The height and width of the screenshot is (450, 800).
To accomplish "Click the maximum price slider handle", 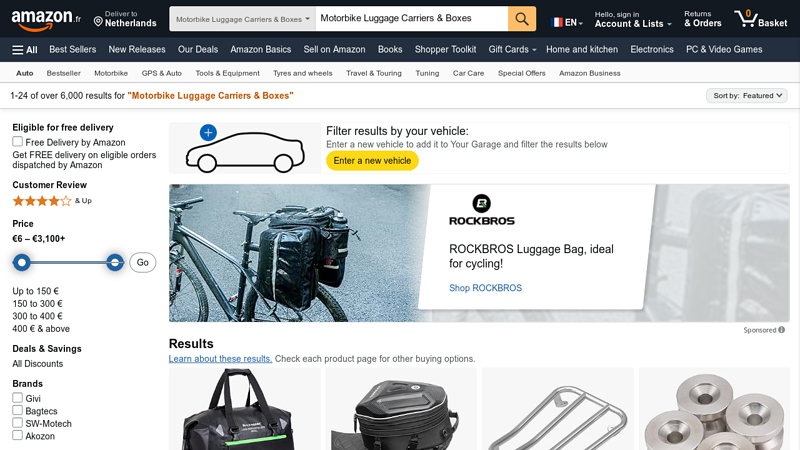I will point(115,262).
